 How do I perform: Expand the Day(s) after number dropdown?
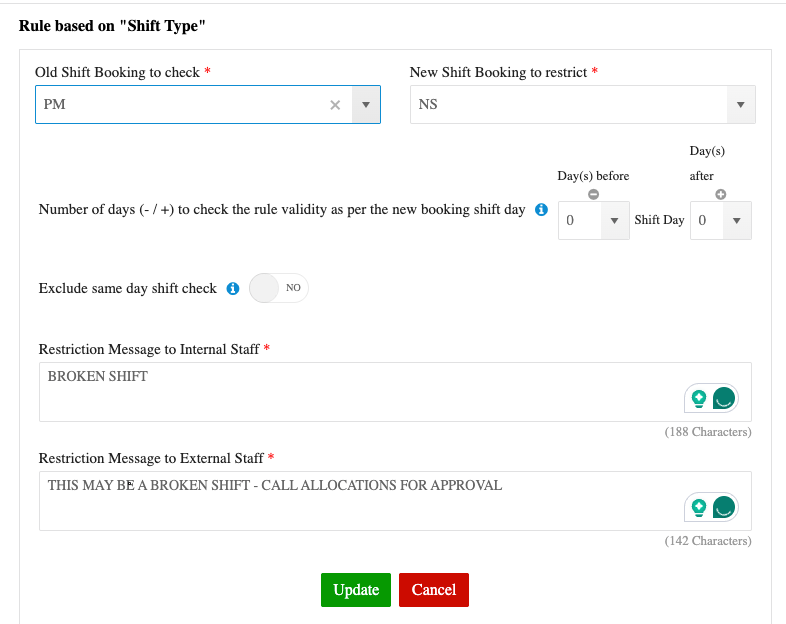[x=736, y=220]
